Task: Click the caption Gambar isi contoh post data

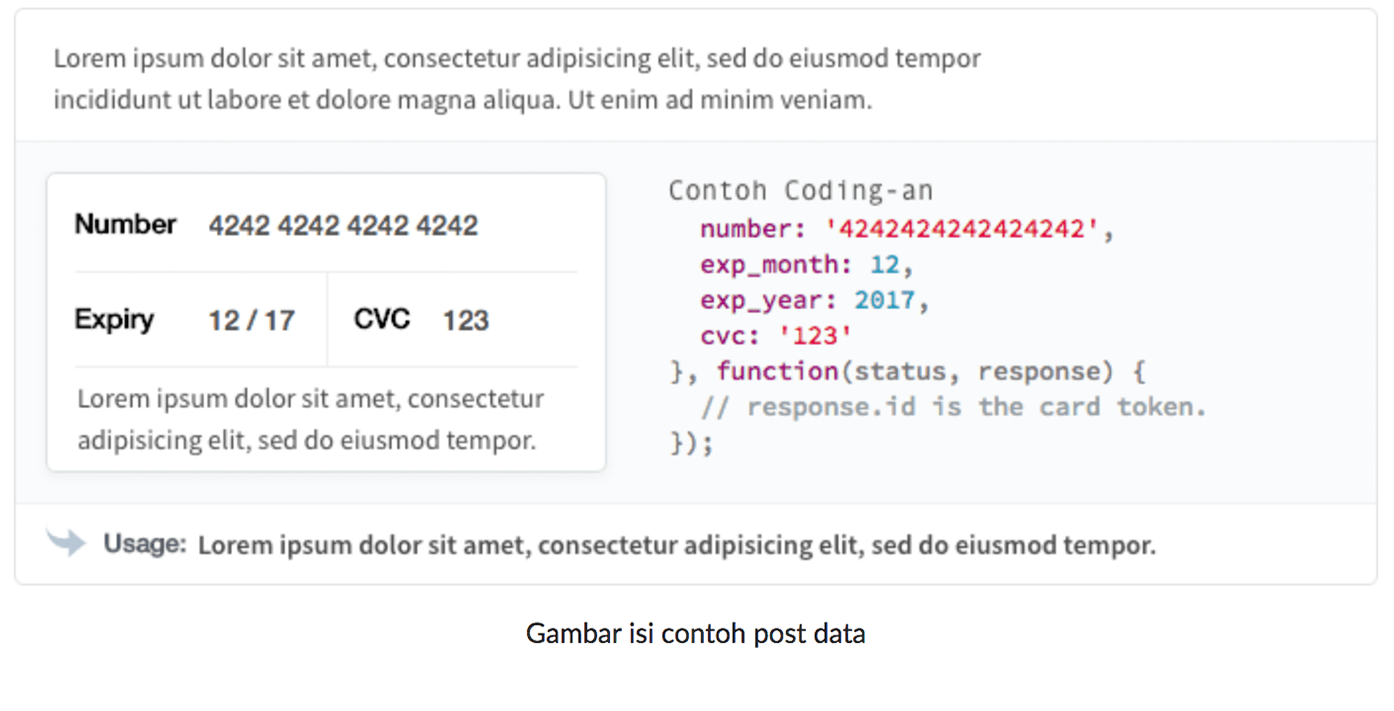Action: pyautogui.click(x=696, y=633)
